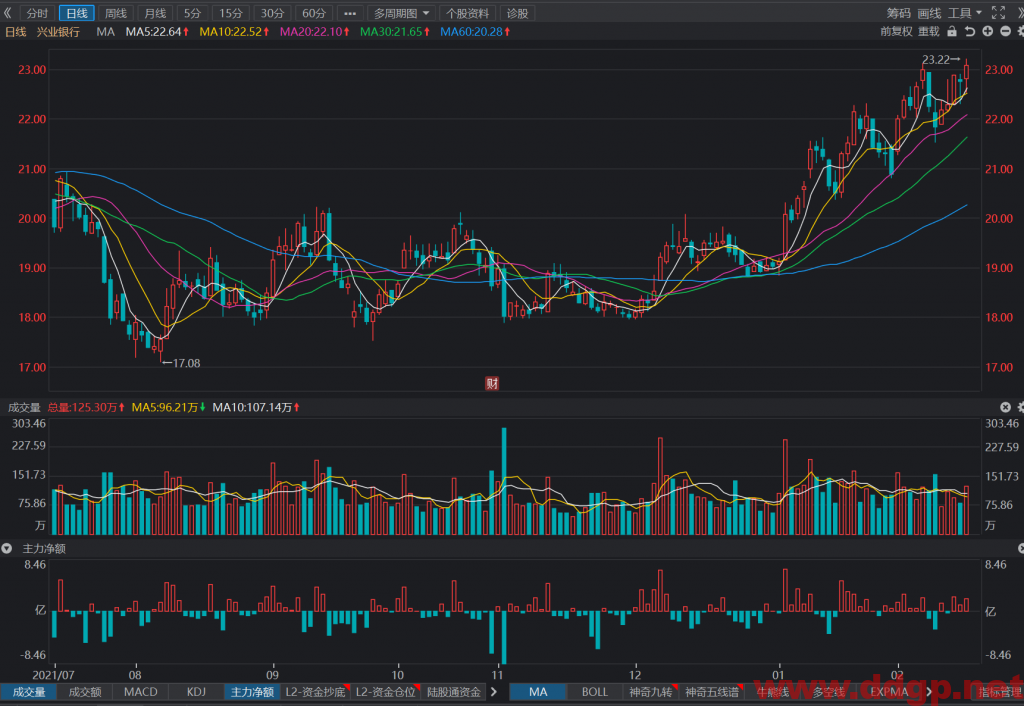The height and width of the screenshot is (706, 1024).
Task: Open L2-资金抄底 indicator tab
Action: (315, 692)
